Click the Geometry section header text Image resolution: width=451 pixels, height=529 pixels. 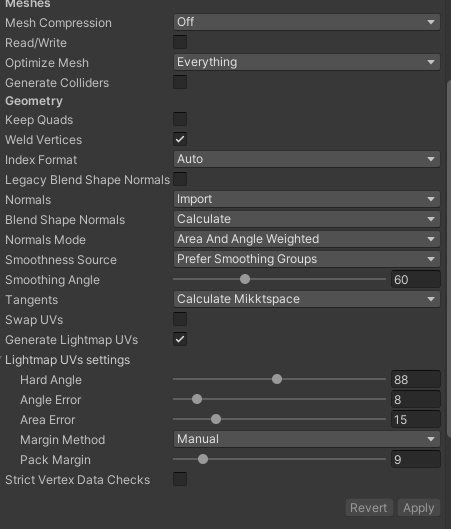(x=34, y=101)
